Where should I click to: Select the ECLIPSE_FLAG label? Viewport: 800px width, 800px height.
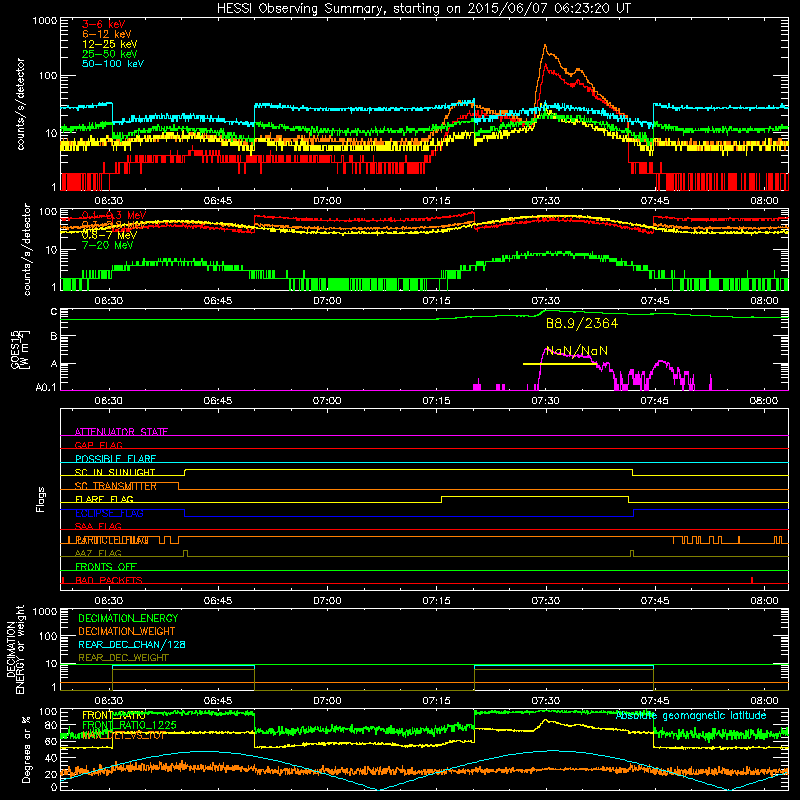click(109, 513)
